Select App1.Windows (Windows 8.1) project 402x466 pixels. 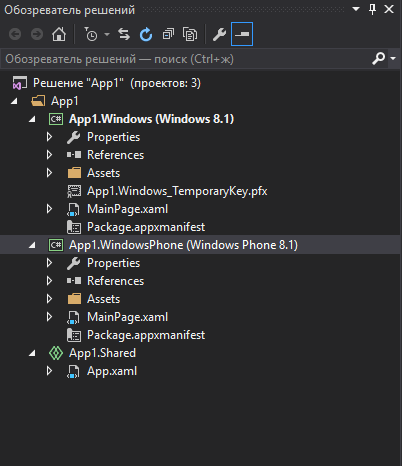[x=151, y=119]
